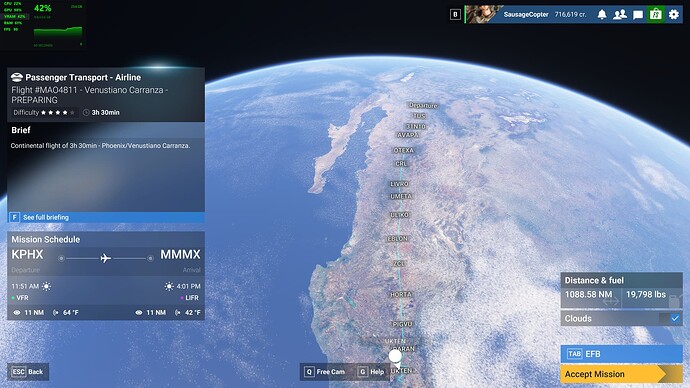
Task: Click the Mission Schedule heading
Action: click(x=46, y=240)
